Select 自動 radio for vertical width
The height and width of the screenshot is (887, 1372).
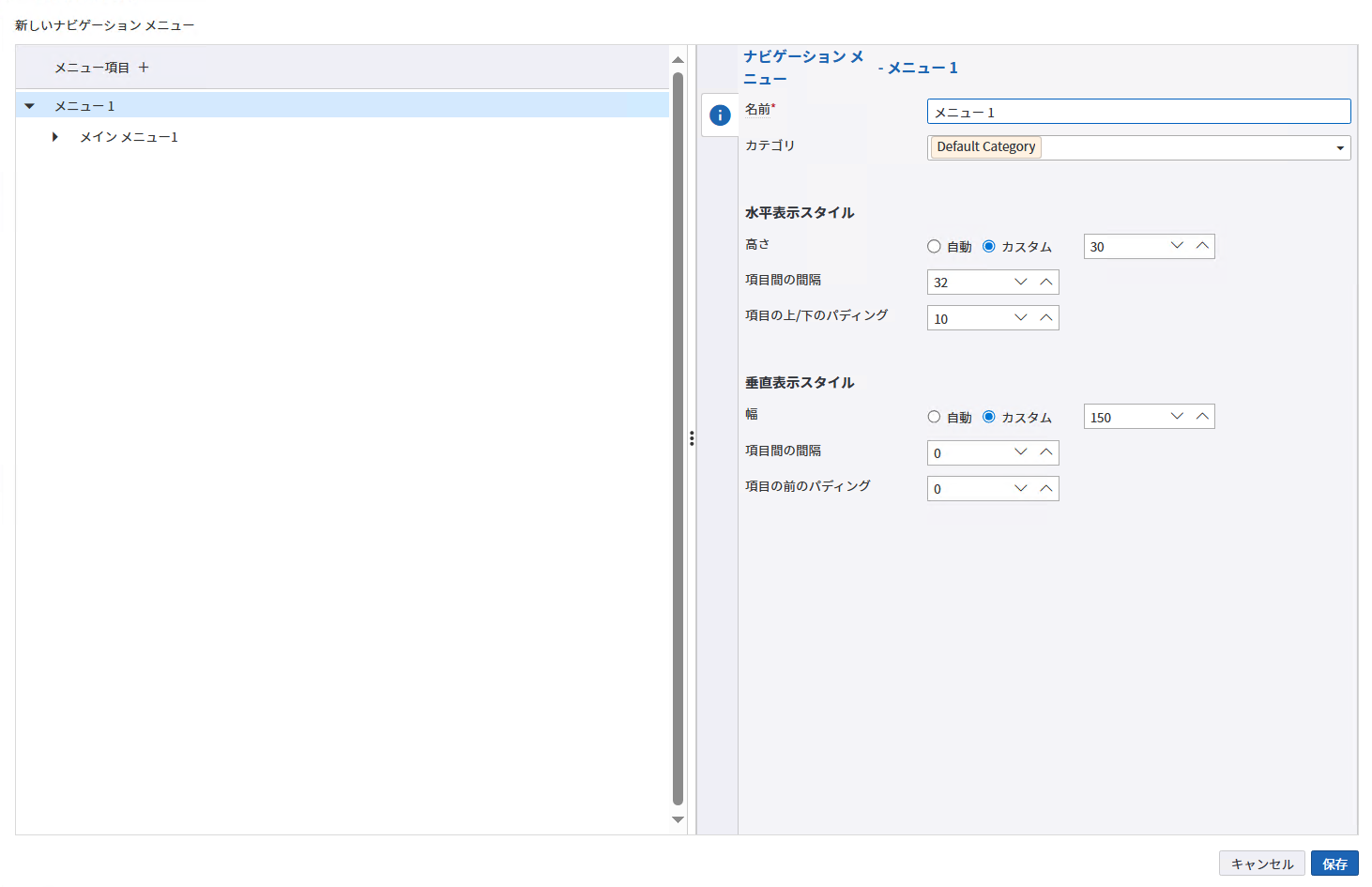click(x=934, y=417)
